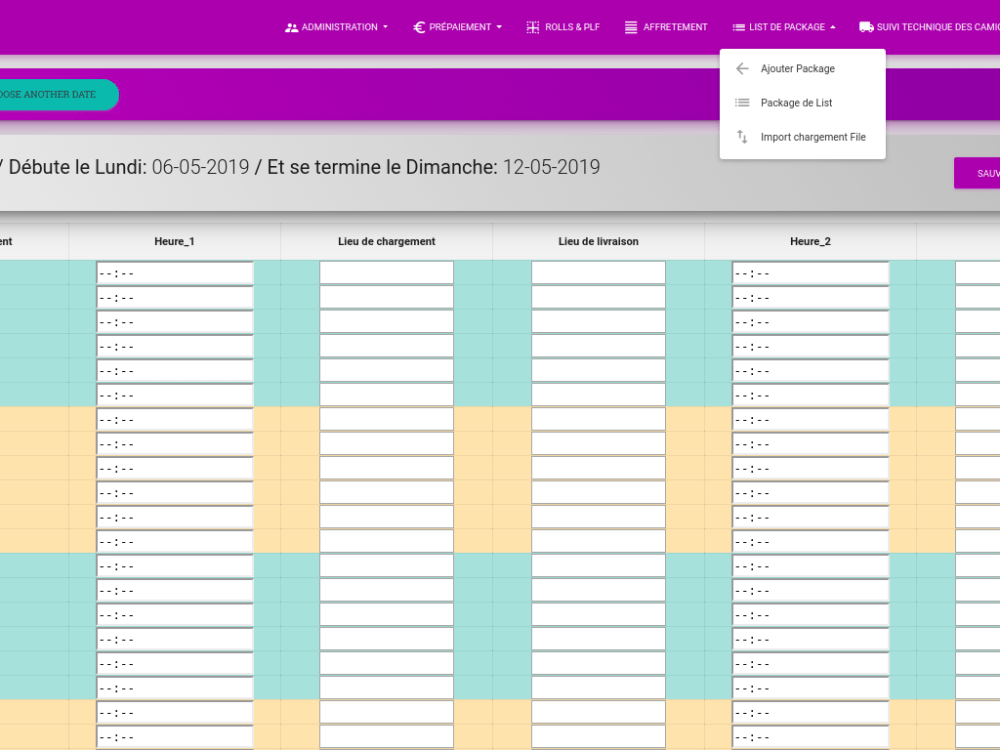Collapse the List de Package dropdown arrow
The image size is (1000, 750).
coord(833,27)
